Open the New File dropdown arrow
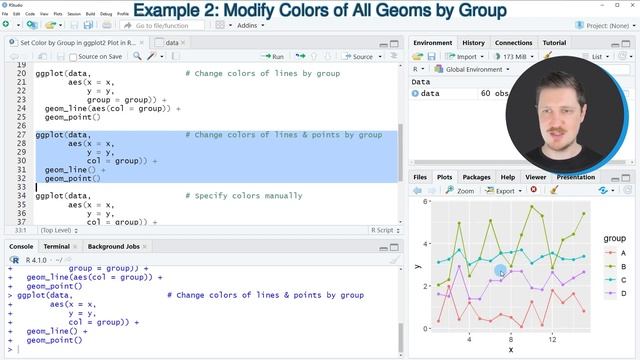 (x=18, y=25)
